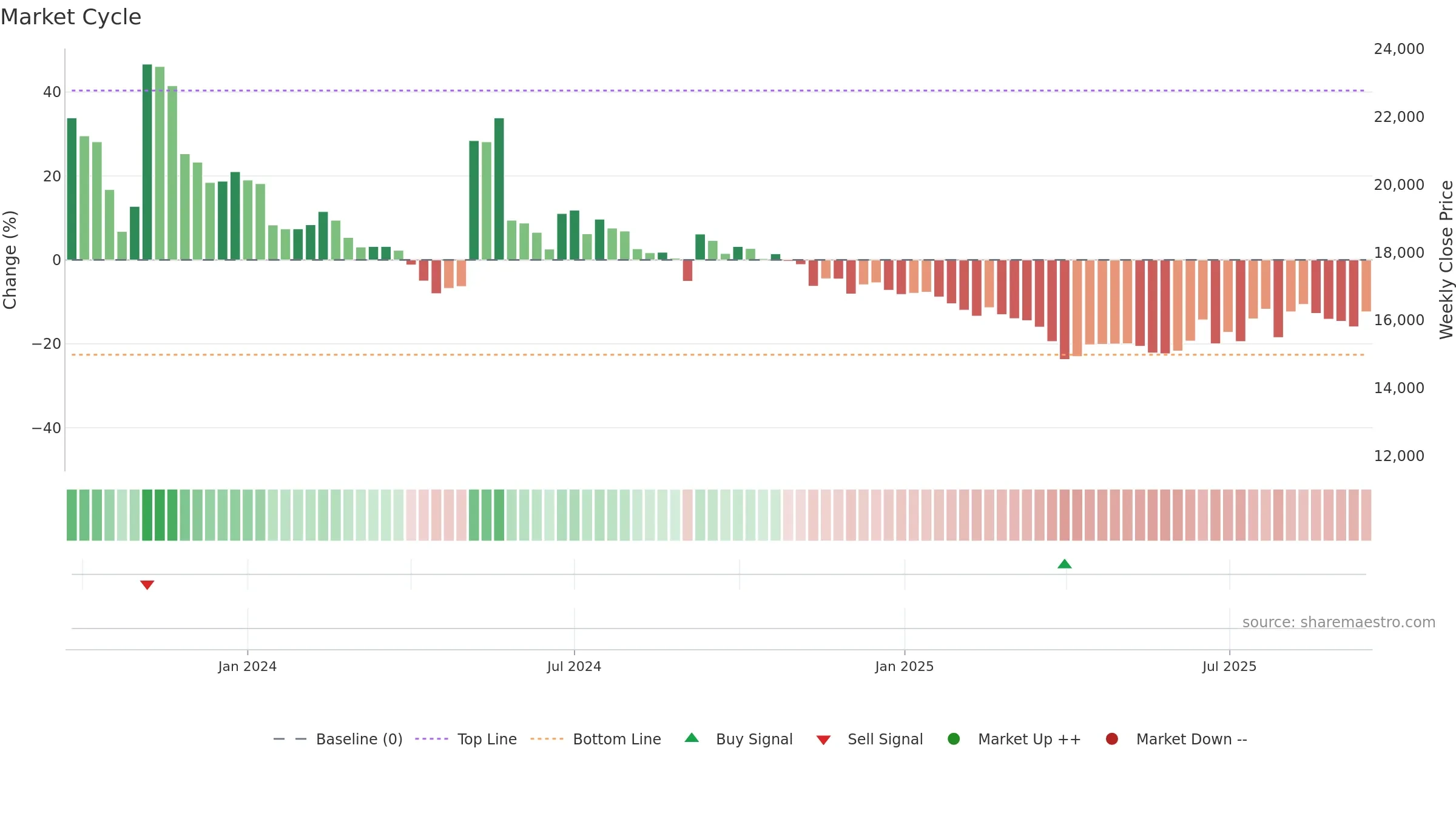The height and width of the screenshot is (819, 1456).
Task: Click the 16,000 price axis label
Action: point(1399,320)
